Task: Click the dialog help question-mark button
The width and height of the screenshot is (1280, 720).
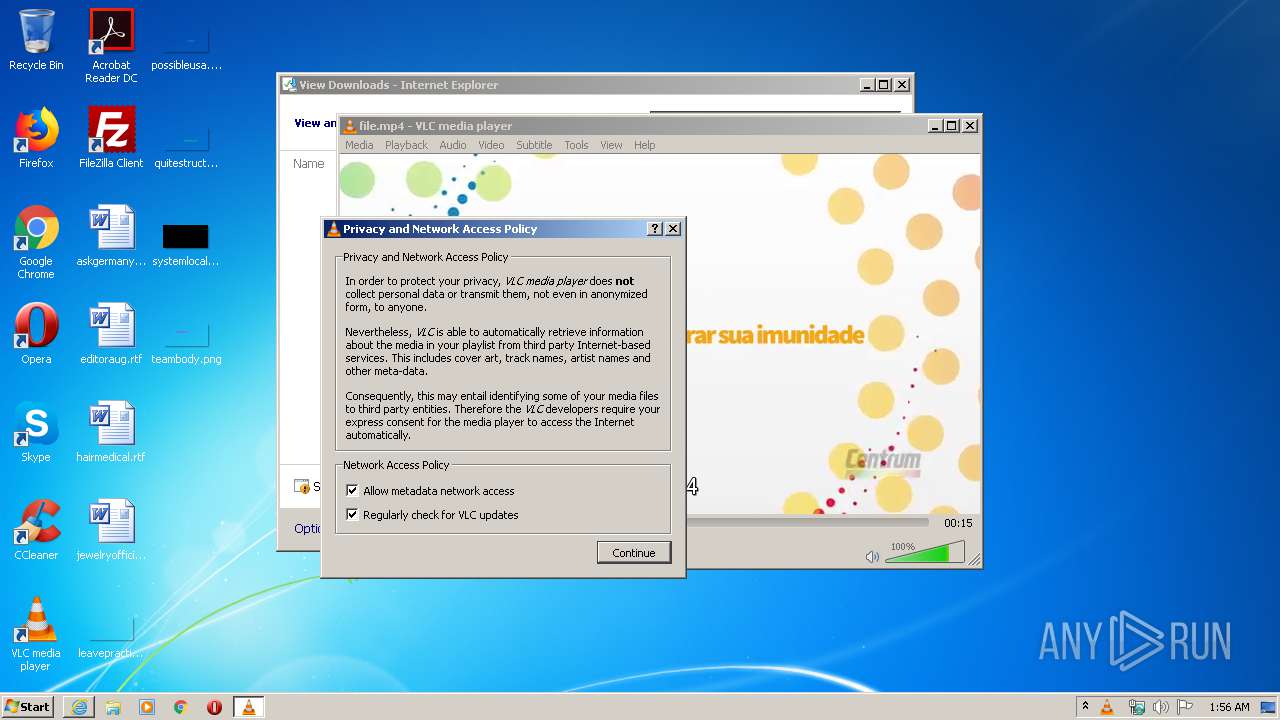Action: point(655,229)
